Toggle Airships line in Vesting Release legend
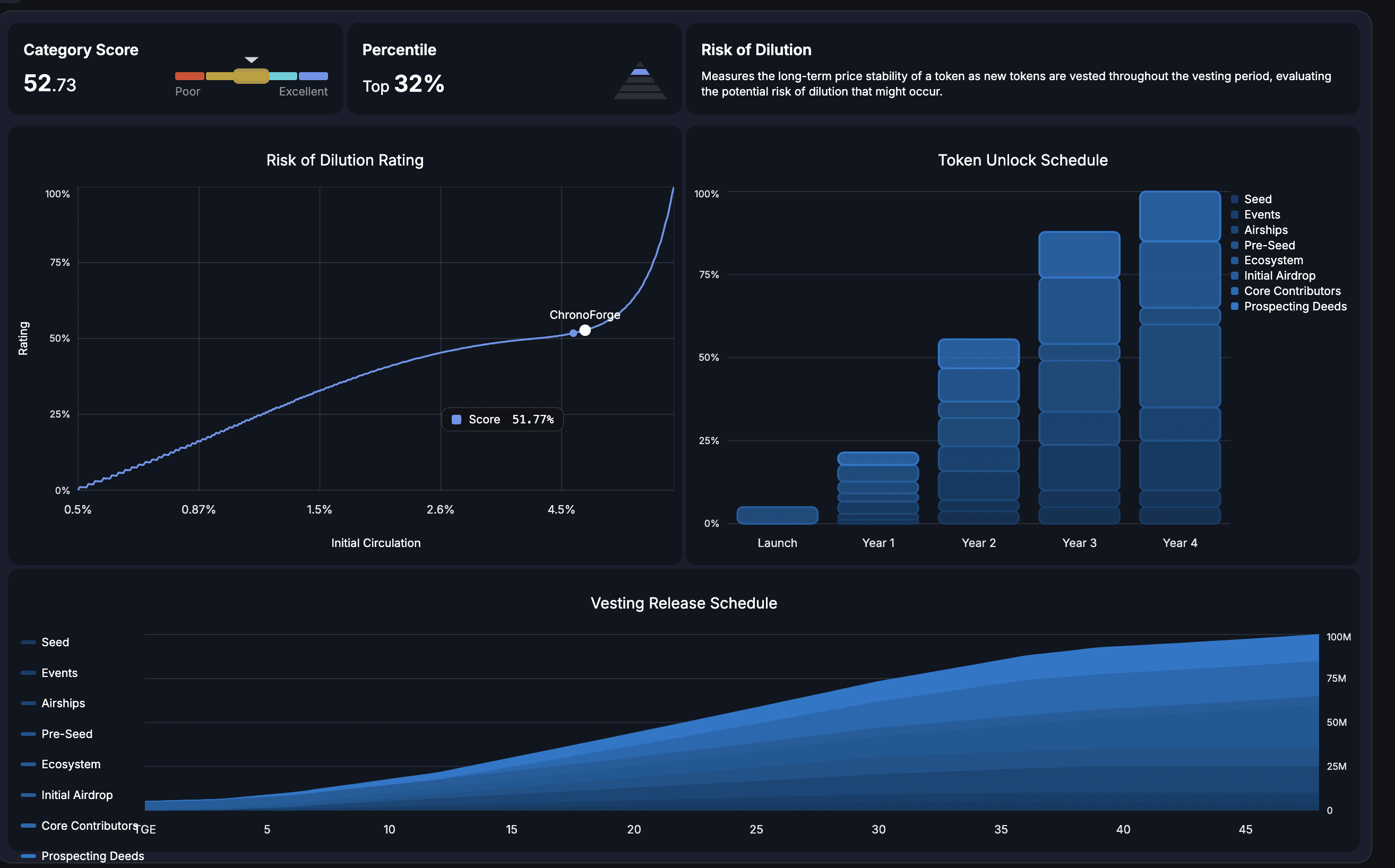 pyautogui.click(x=53, y=703)
